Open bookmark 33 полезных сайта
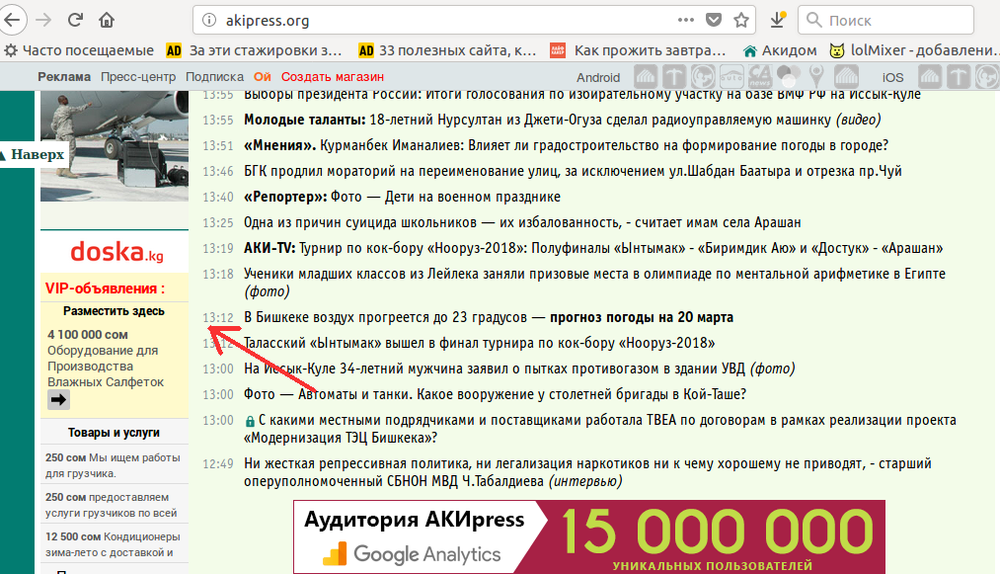The height and width of the screenshot is (574, 1000). pyautogui.click(x=448, y=50)
